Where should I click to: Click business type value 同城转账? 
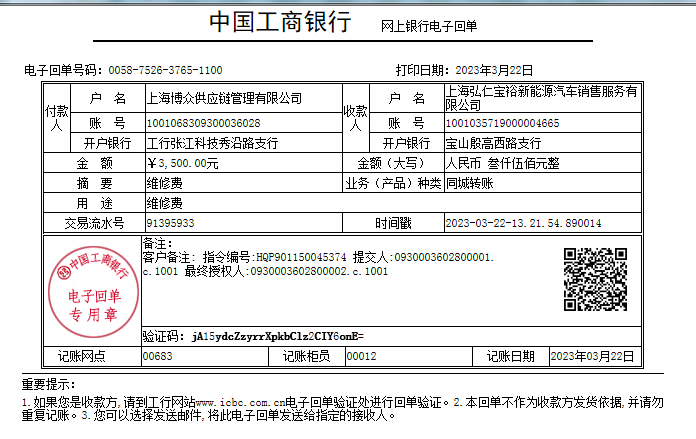[468, 183]
